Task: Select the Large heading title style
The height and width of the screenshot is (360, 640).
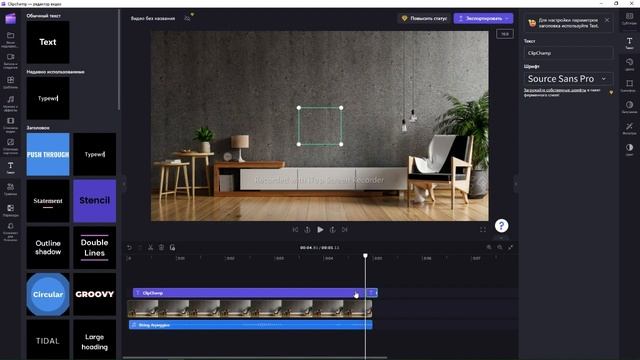Action: tap(95, 340)
